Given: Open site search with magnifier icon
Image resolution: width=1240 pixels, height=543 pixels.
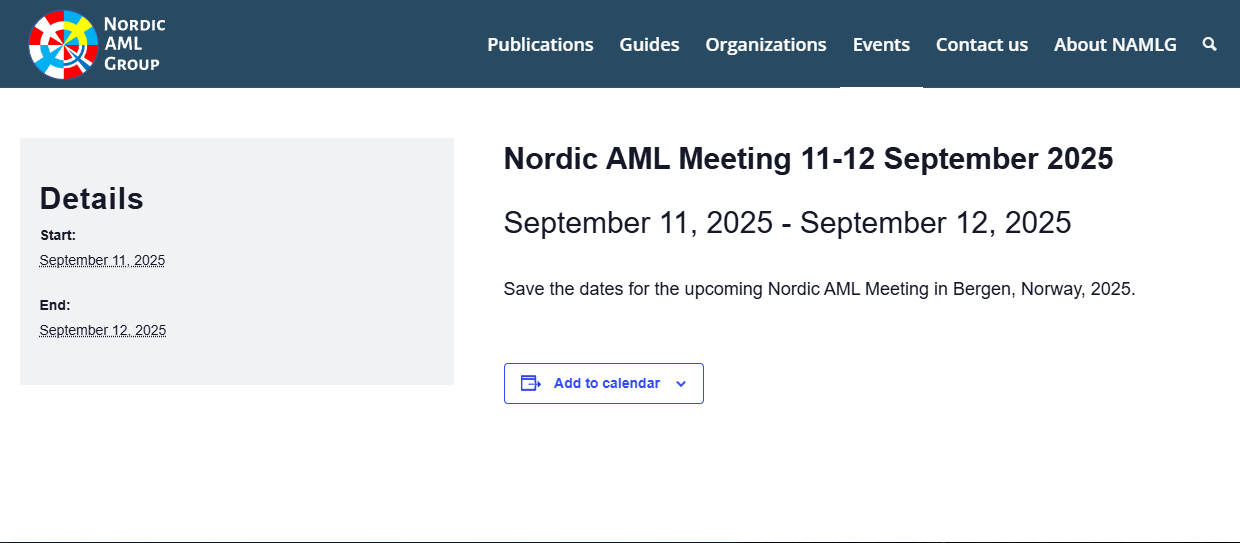Looking at the screenshot, I should [x=1210, y=44].
